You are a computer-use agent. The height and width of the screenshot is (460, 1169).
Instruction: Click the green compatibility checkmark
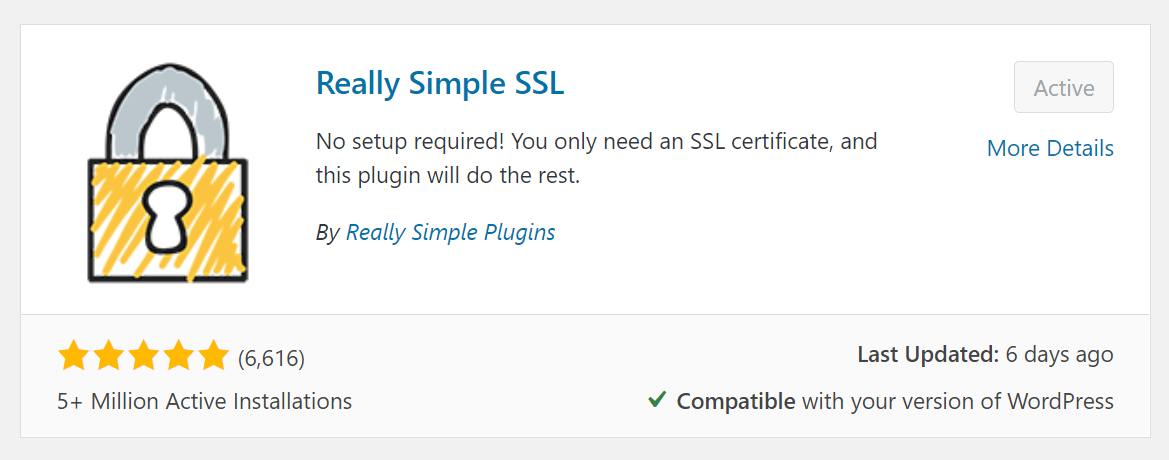coord(657,400)
